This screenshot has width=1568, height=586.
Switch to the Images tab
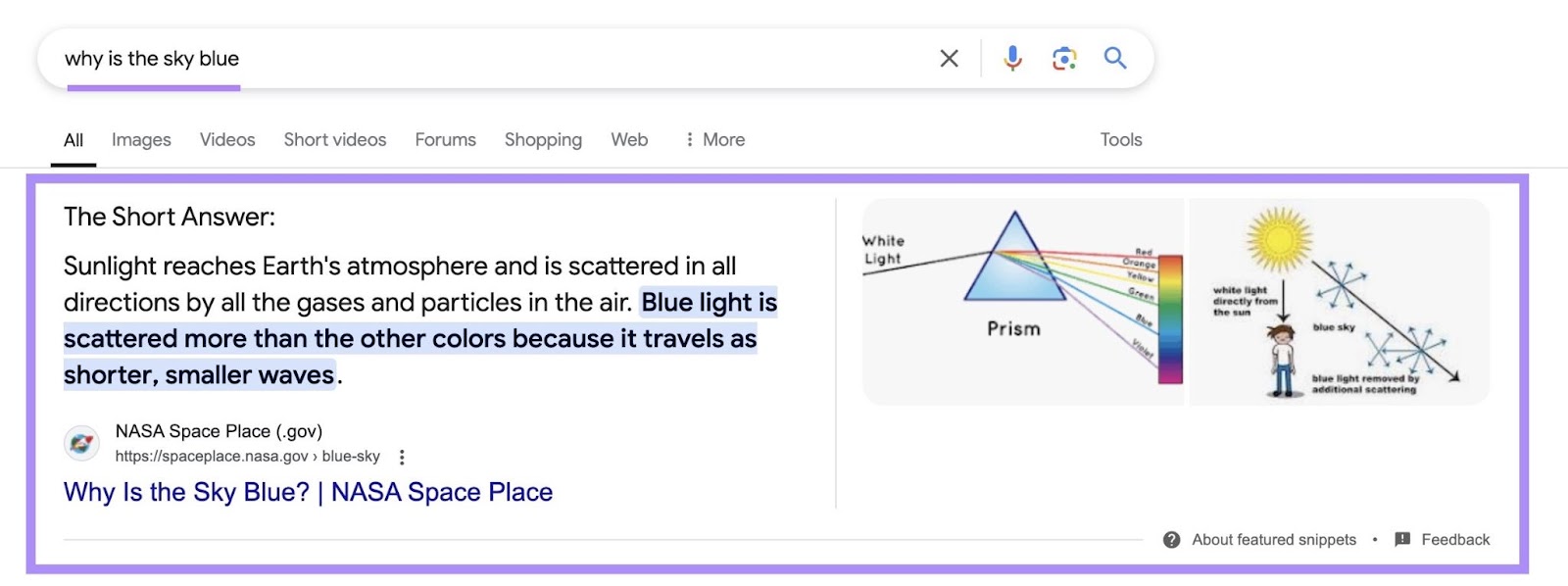pyautogui.click(x=140, y=139)
